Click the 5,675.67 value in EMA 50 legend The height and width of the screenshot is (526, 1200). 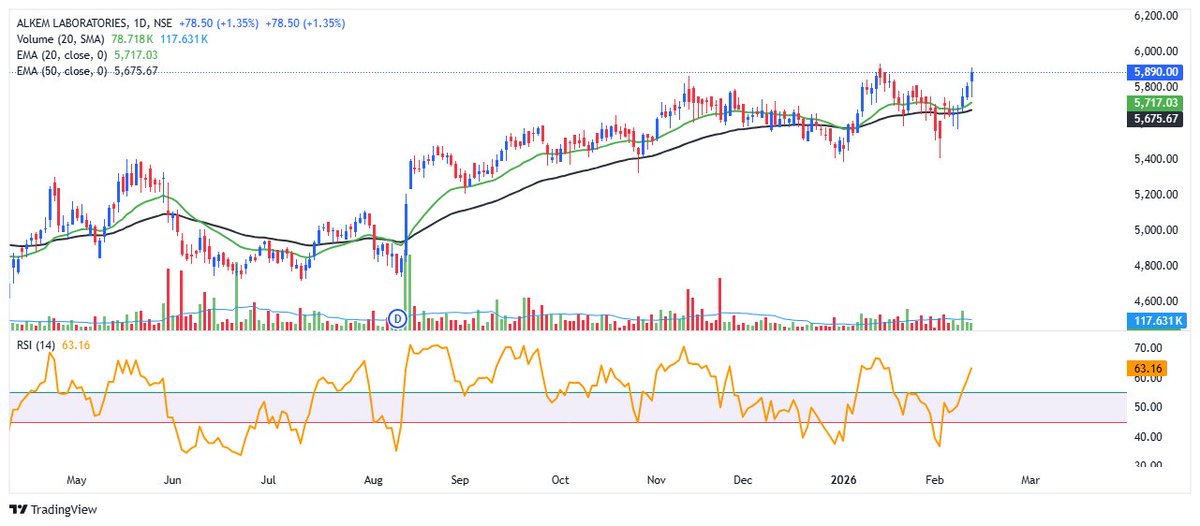click(138, 70)
